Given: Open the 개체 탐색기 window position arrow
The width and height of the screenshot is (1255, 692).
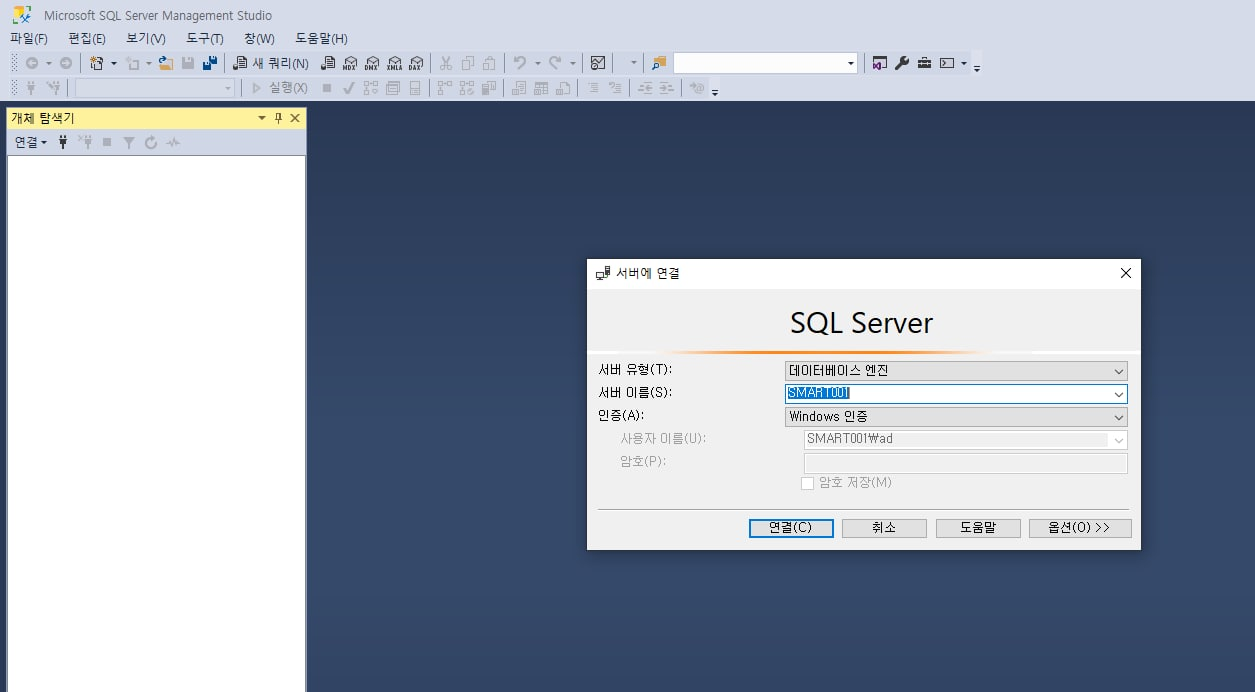Looking at the screenshot, I should click(x=262, y=118).
